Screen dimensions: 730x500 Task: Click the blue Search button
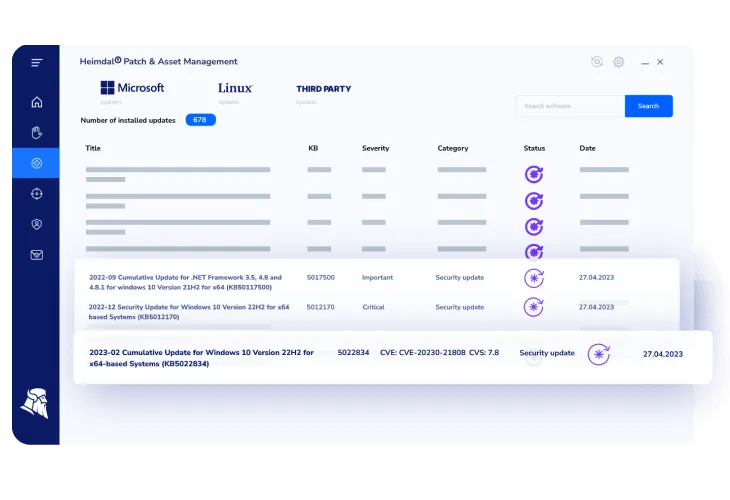pyautogui.click(x=649, y=106)
